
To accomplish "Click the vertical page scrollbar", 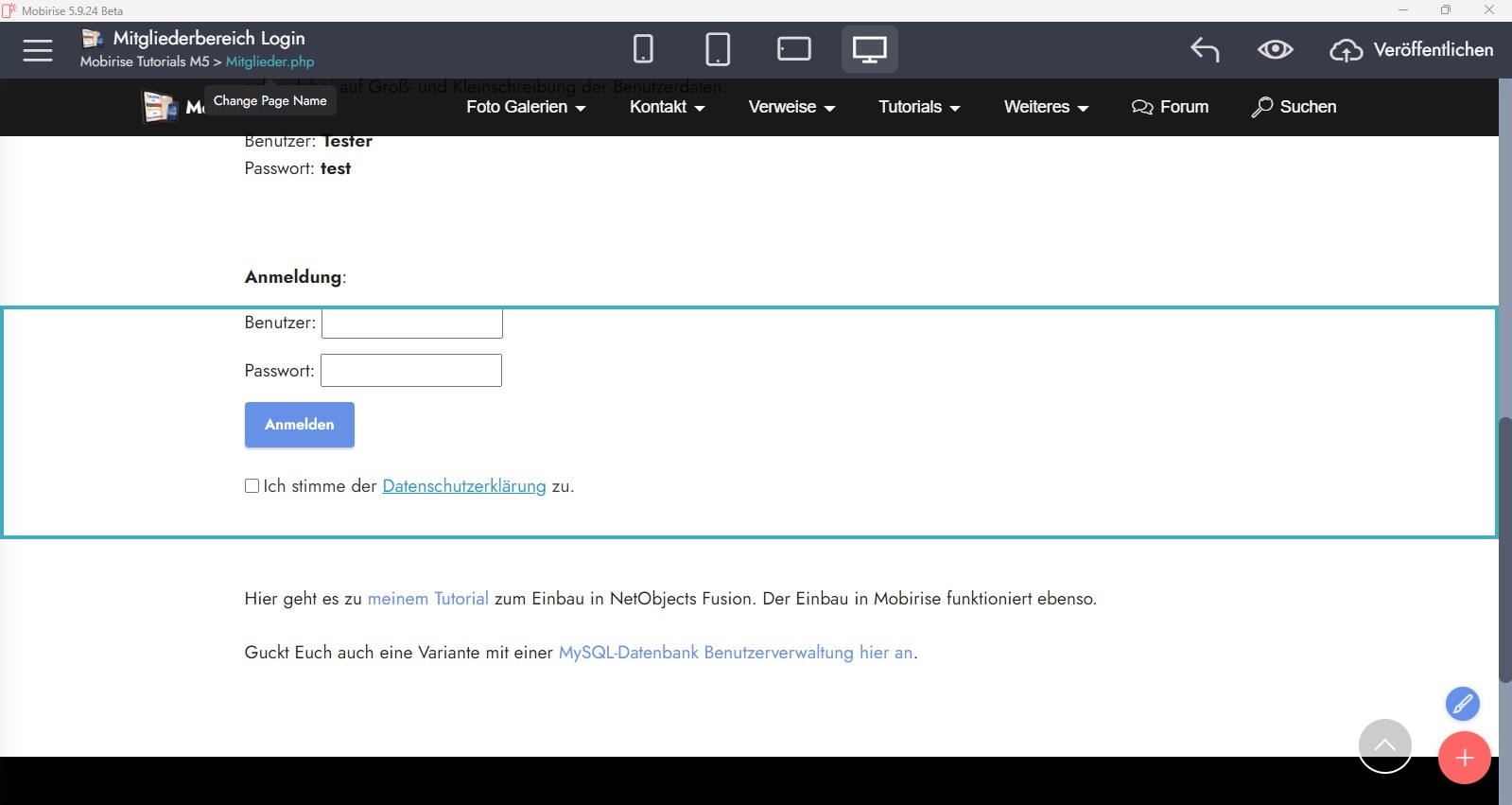I will tap(1504, 549).
